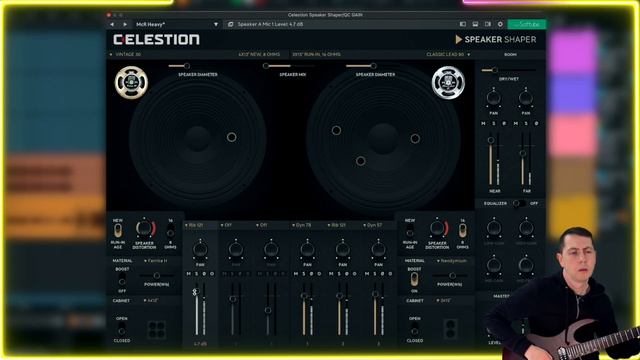Click the left 4x12 cabinet icon

pyautogui.click(x=157, y=330)
